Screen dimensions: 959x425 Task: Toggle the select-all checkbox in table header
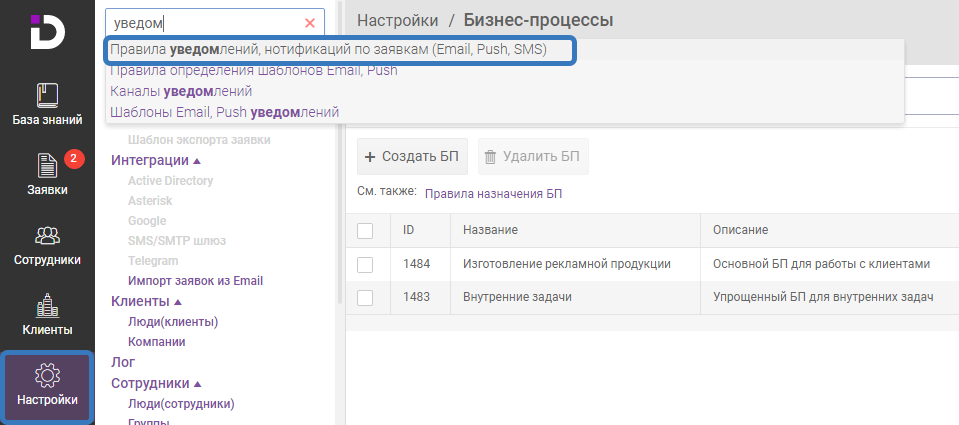365,231
